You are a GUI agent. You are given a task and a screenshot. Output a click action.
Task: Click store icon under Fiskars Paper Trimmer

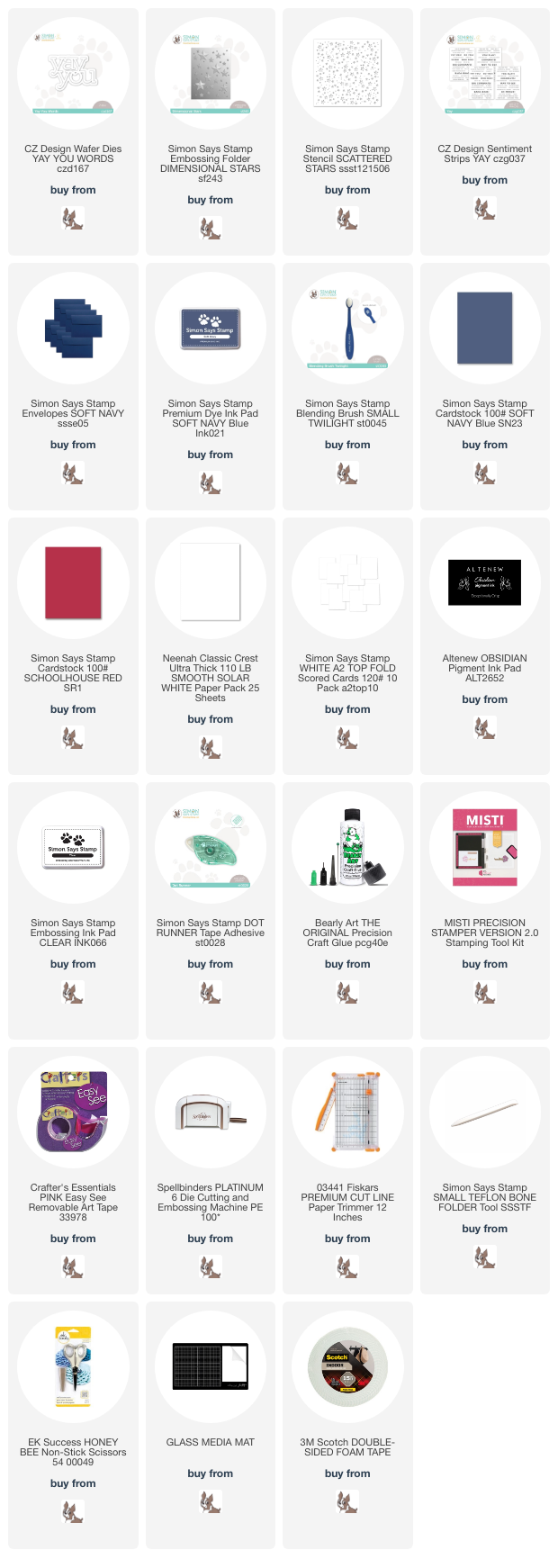347,1266
